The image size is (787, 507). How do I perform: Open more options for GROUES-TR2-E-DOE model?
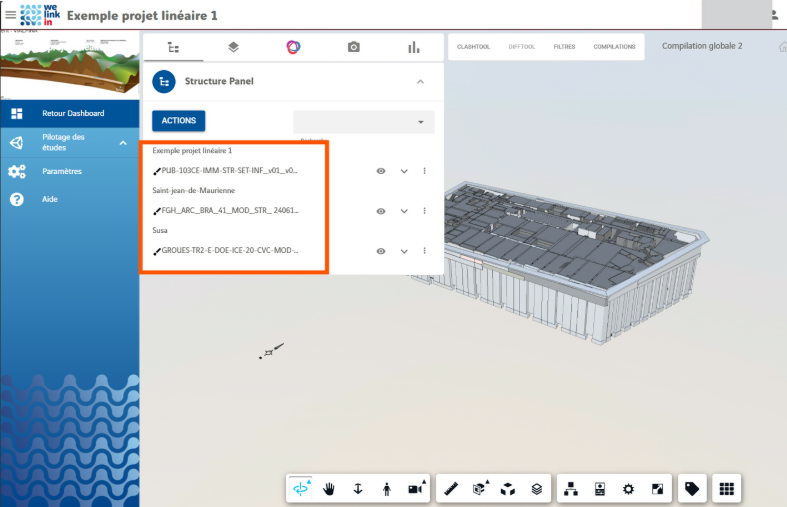point(425,251)
